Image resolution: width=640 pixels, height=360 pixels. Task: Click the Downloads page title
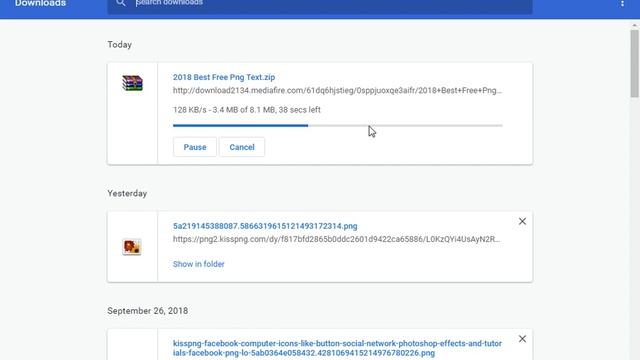pyautogui.click(x=40, y=3)
